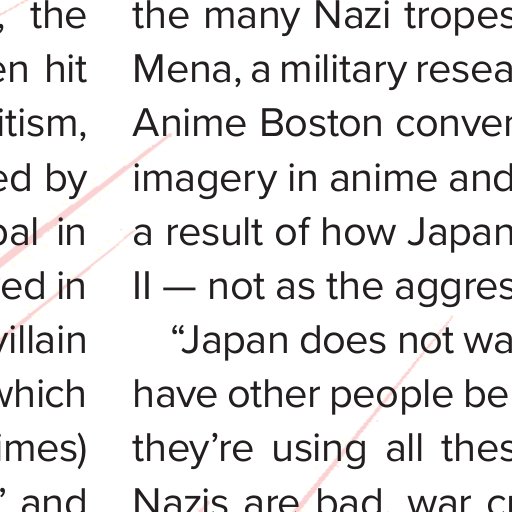
Task: Place cursor on the word "military"
Action: pos(343,73)
